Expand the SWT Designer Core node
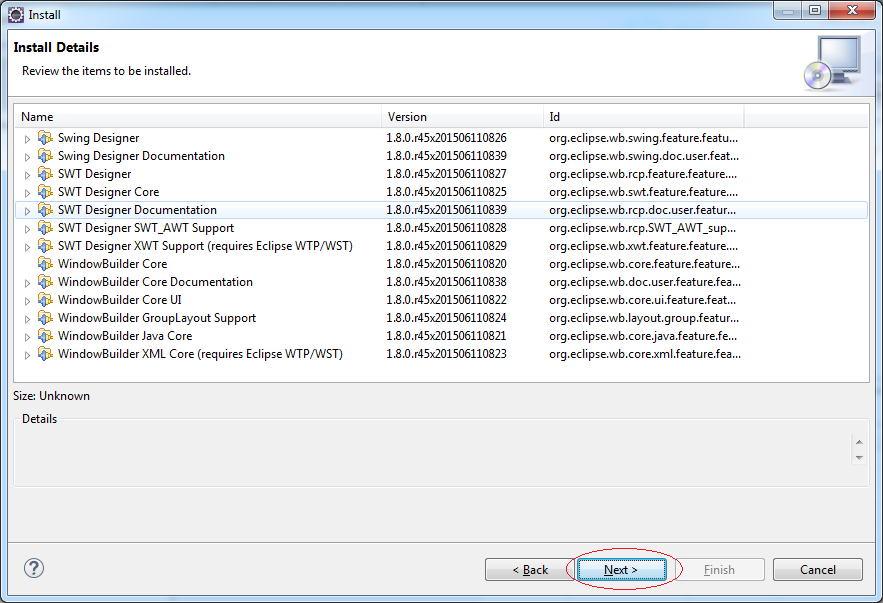The width and height of the screenshot is (883, 603). [27, 193]
